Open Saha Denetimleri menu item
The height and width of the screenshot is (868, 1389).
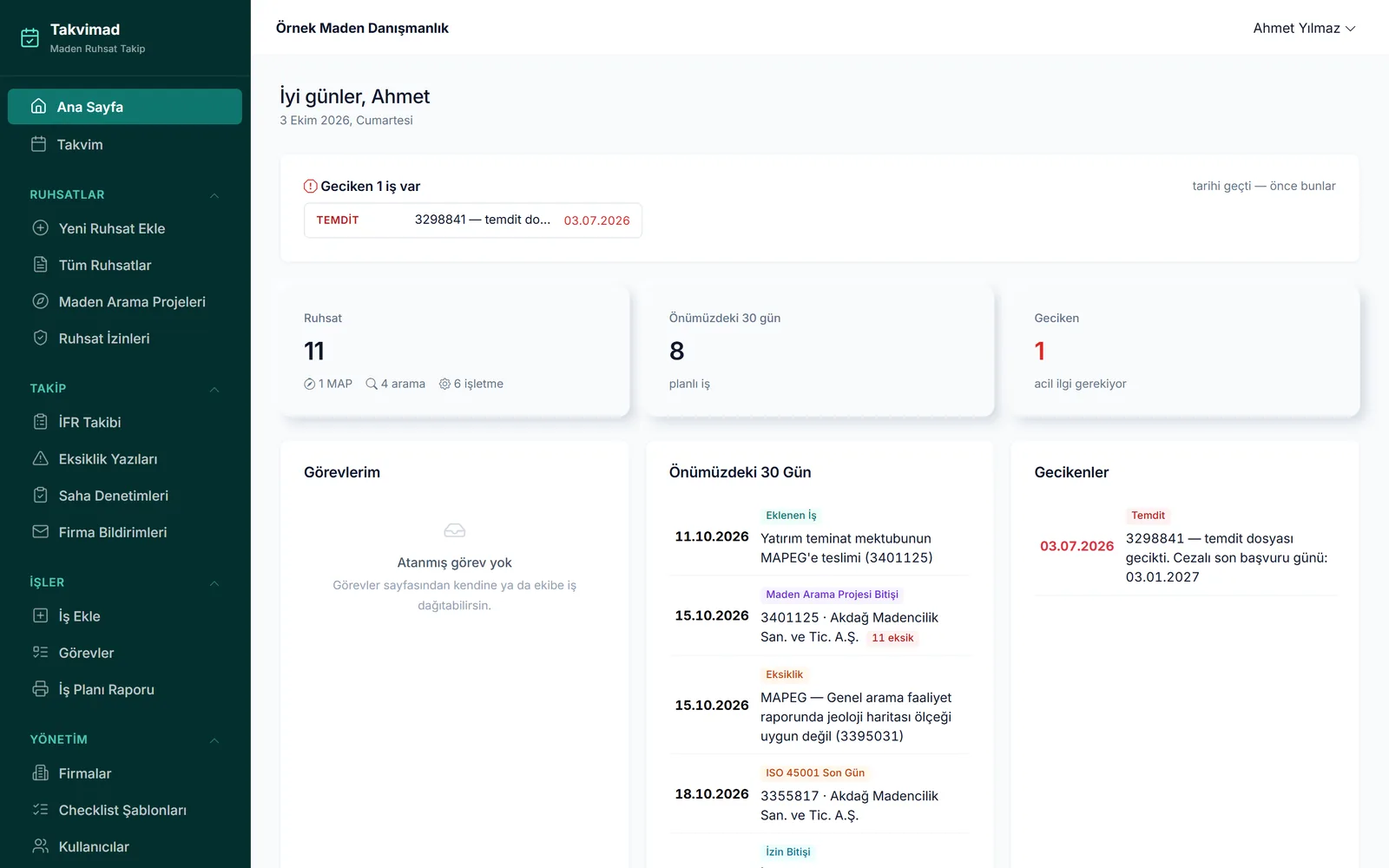(125, 495)
